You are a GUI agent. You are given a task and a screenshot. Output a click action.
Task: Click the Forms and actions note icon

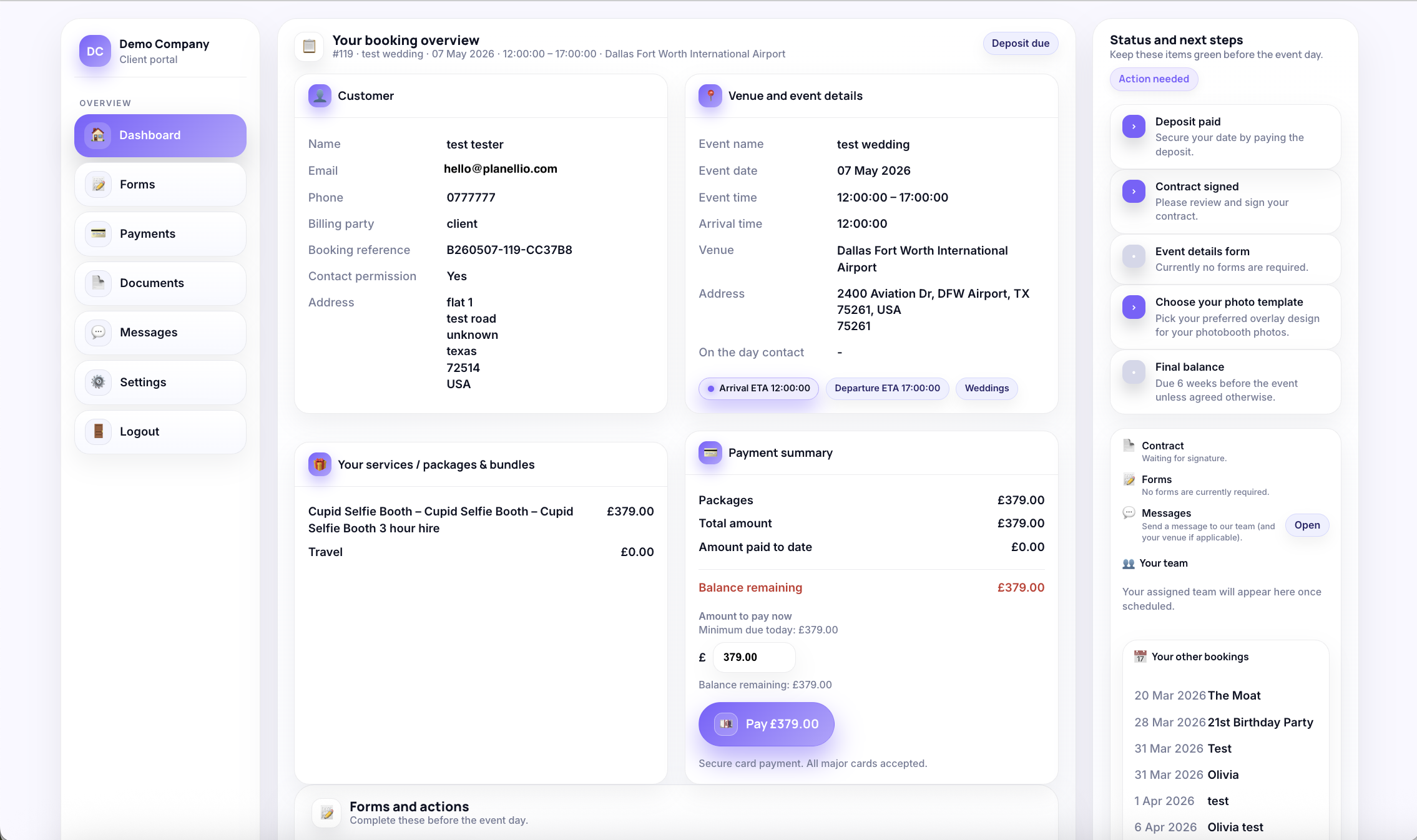326,813
